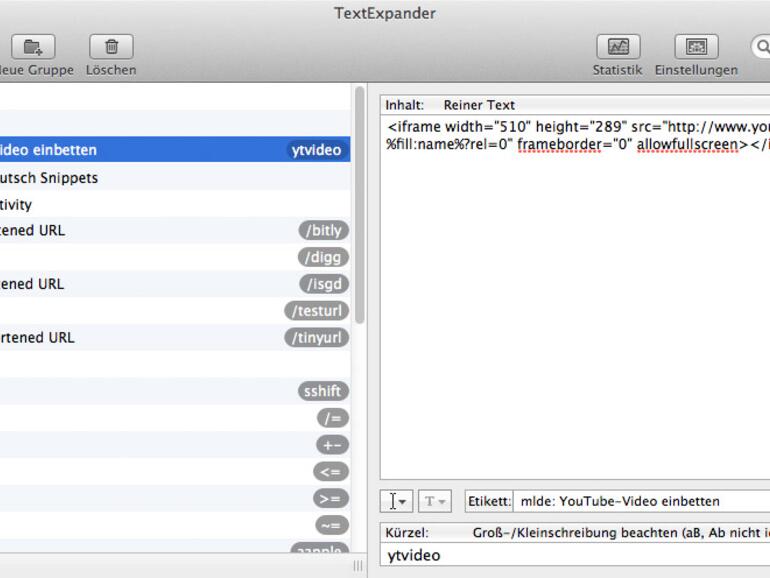Select snippet with +- abbreviation
Viewport: 770px width, 578px height.
(175, 445)
